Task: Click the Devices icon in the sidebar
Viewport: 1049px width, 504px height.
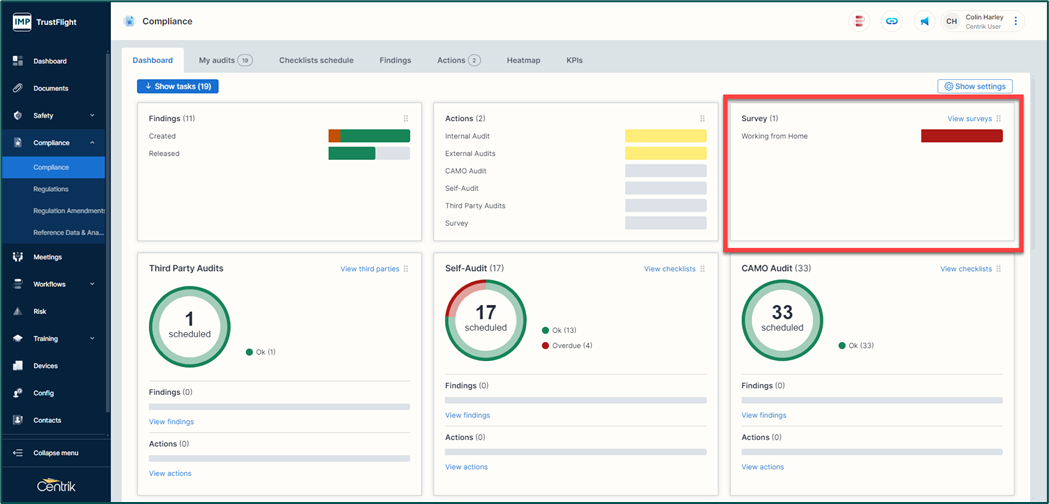Action: [x=18, y=366]
